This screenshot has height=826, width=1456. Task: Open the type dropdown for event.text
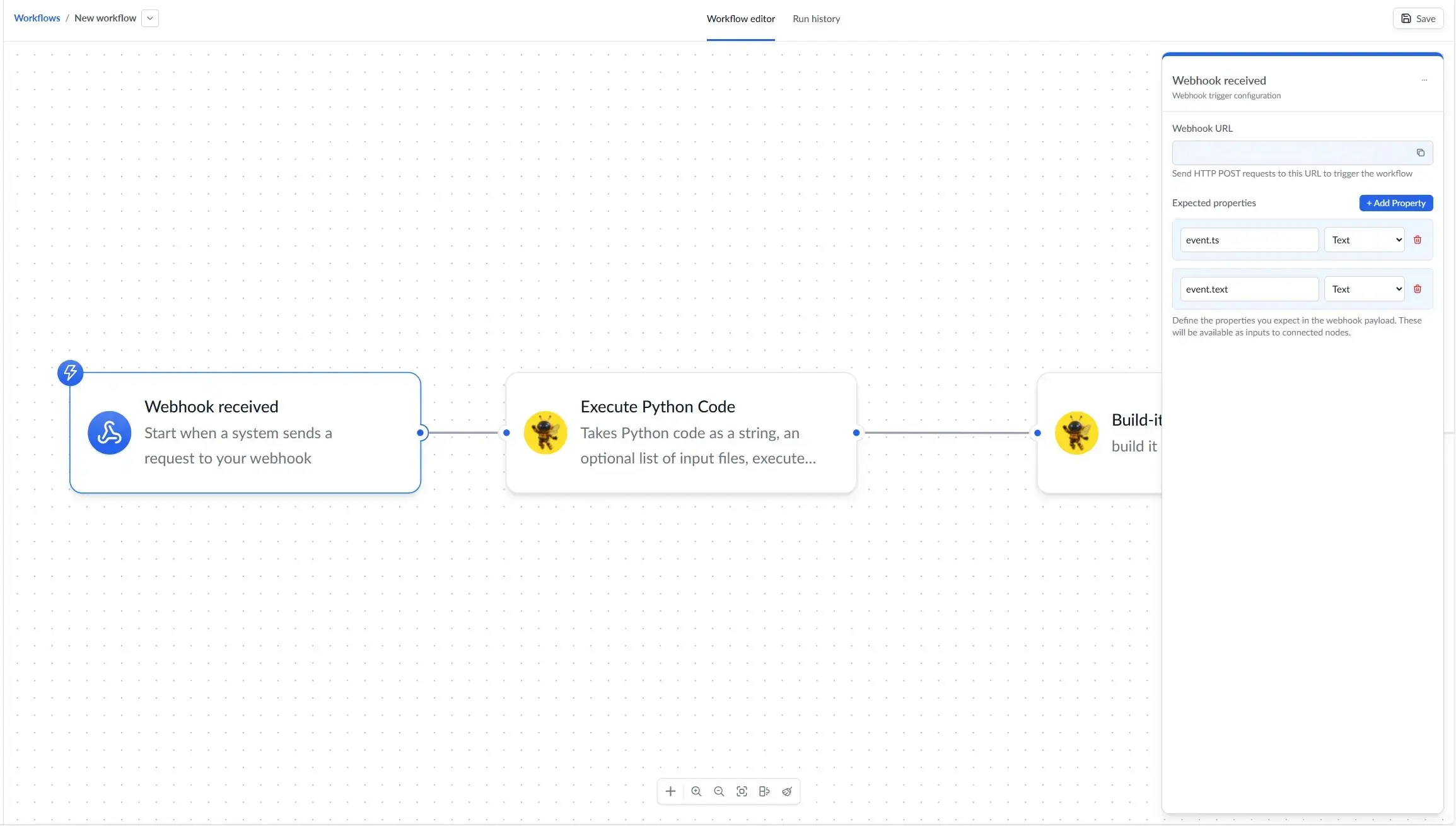coord(1364,288)
